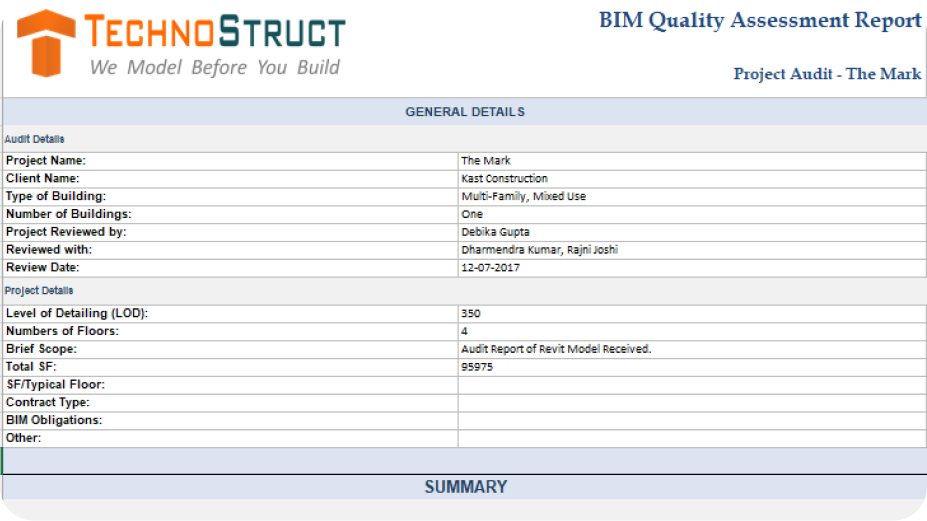
Task: Click the 'Number of Buildings:' label
Action: point(69,214)
